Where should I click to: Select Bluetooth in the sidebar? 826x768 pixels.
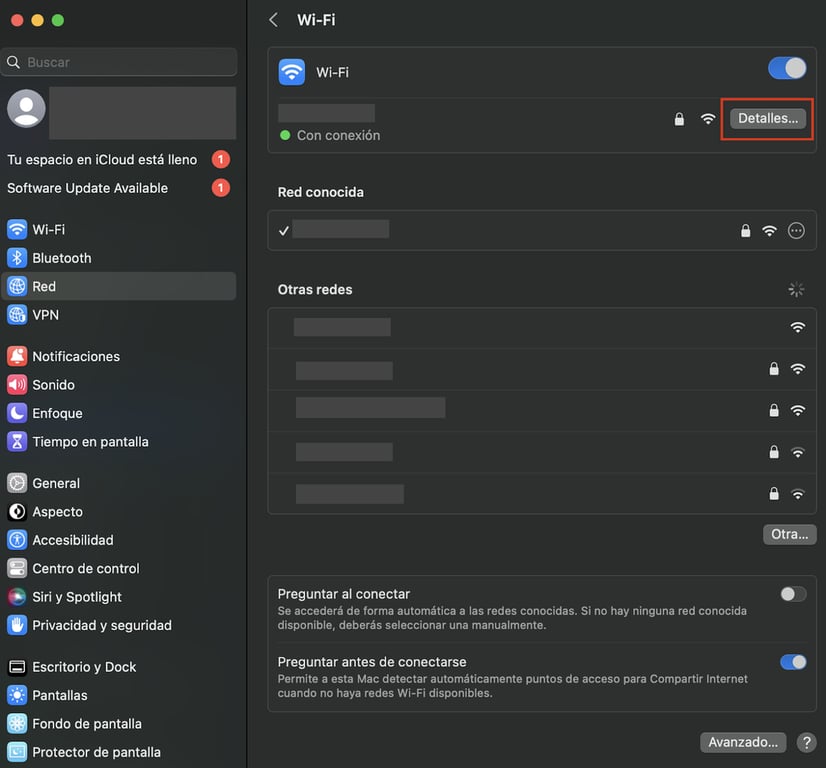[60, 257]
